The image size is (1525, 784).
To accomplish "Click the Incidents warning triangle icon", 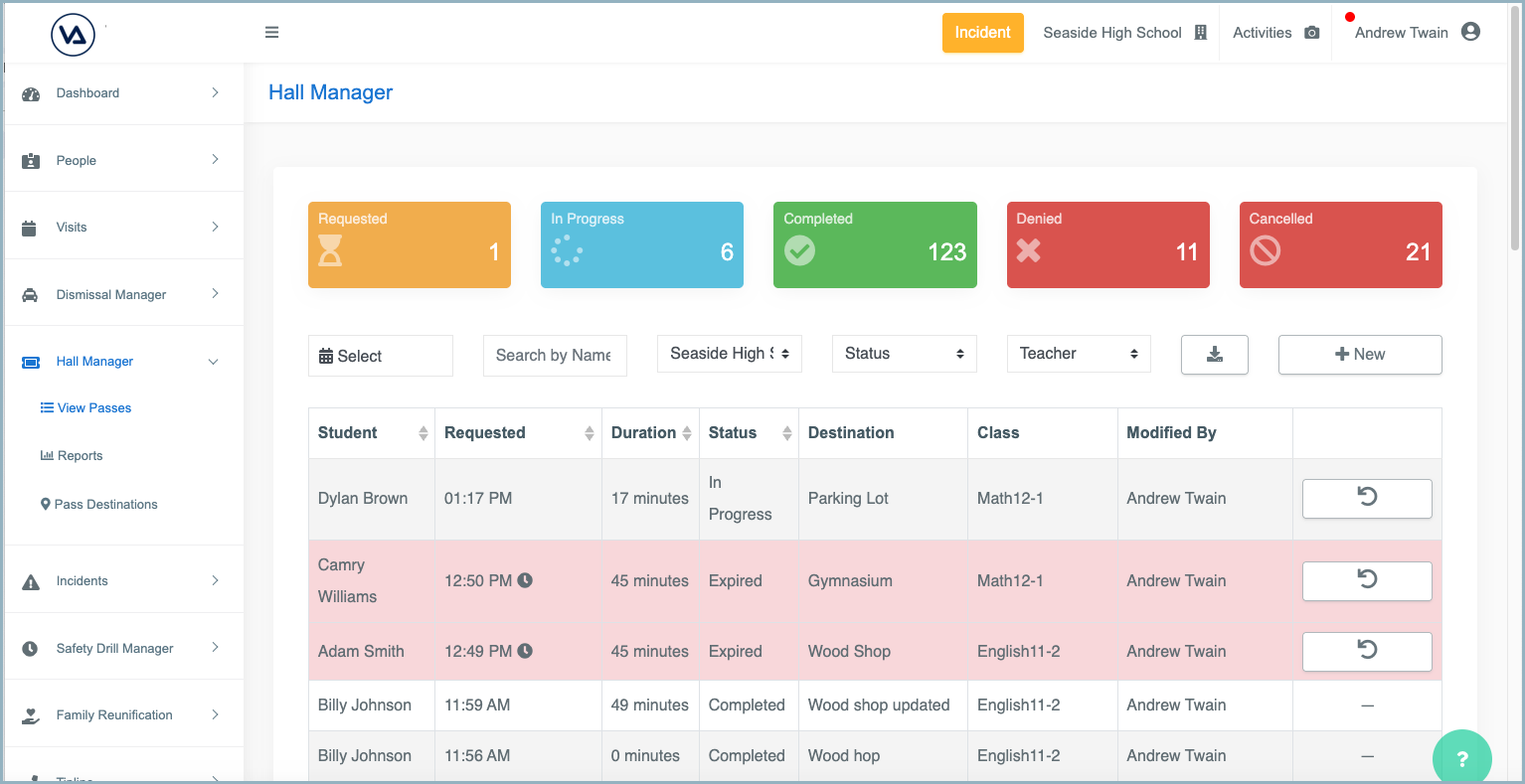I will [31, 582].
